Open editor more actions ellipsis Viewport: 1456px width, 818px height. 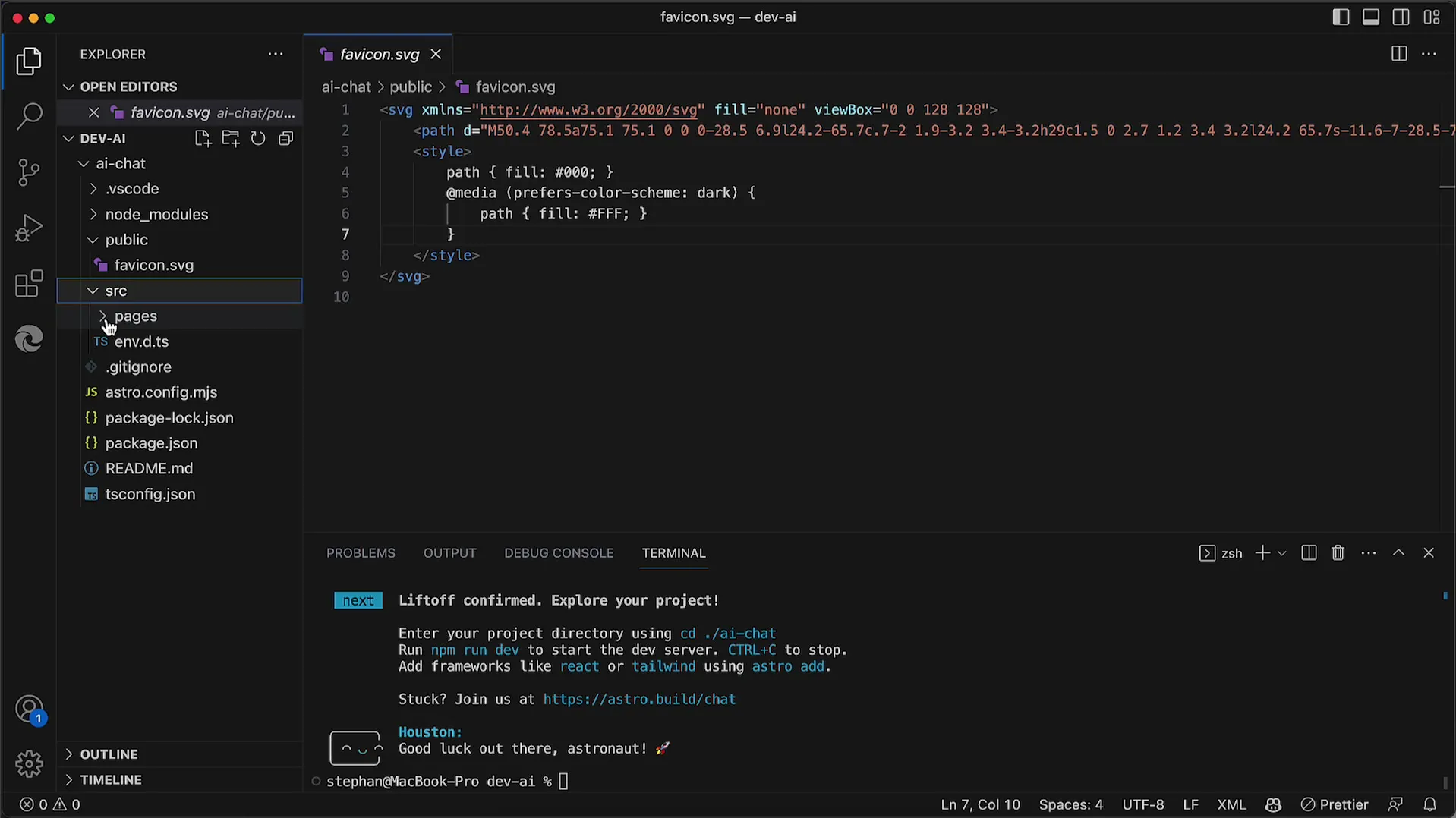pos(1429,54)
